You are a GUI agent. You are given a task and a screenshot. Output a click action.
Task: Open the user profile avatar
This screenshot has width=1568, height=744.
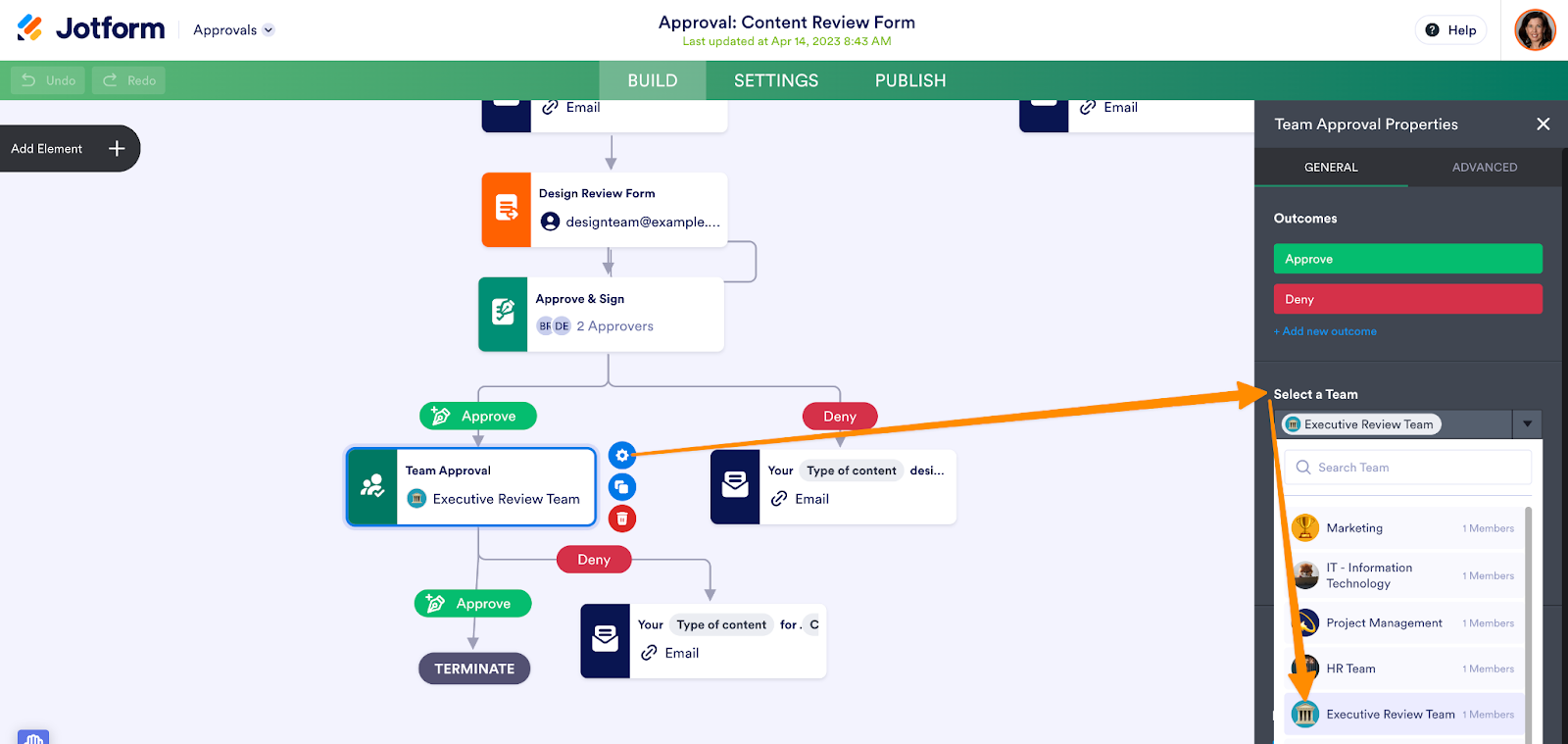click(1535, 30)
